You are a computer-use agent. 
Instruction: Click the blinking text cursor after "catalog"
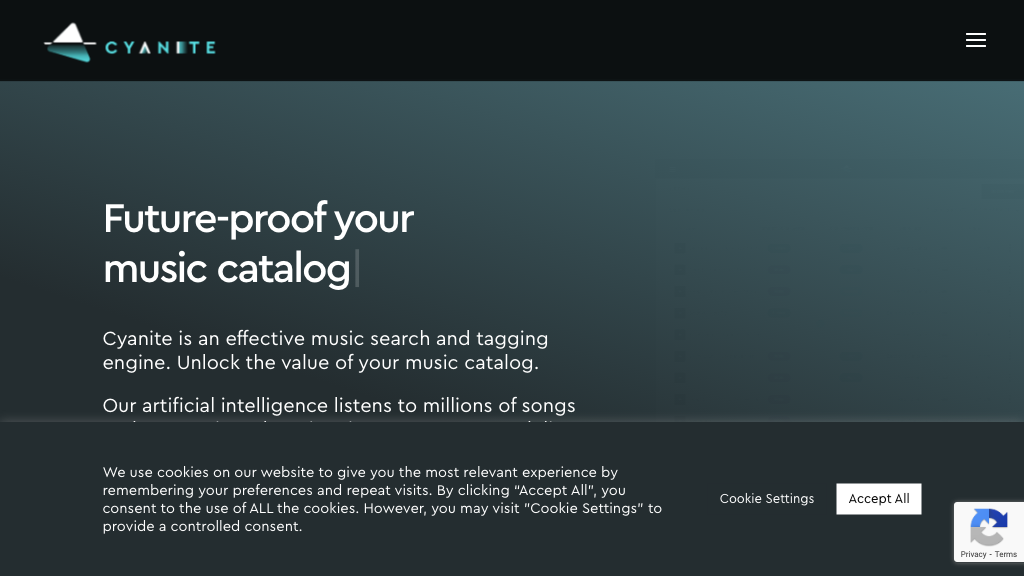click(357, 268)
